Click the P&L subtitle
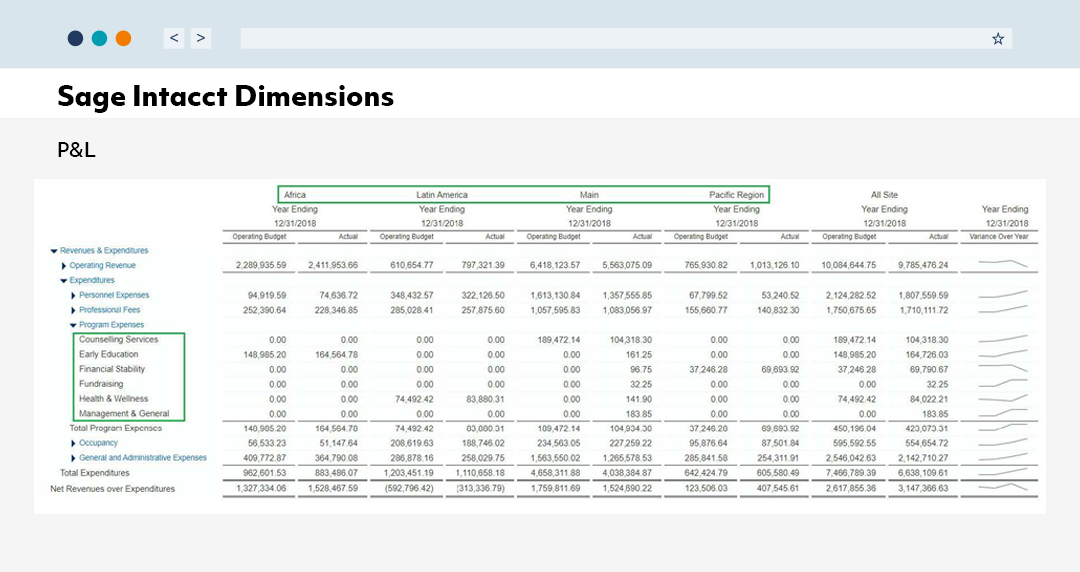The width and height of the screenshot is (1080, 572). pyautogui.click(x=76, y=150)
